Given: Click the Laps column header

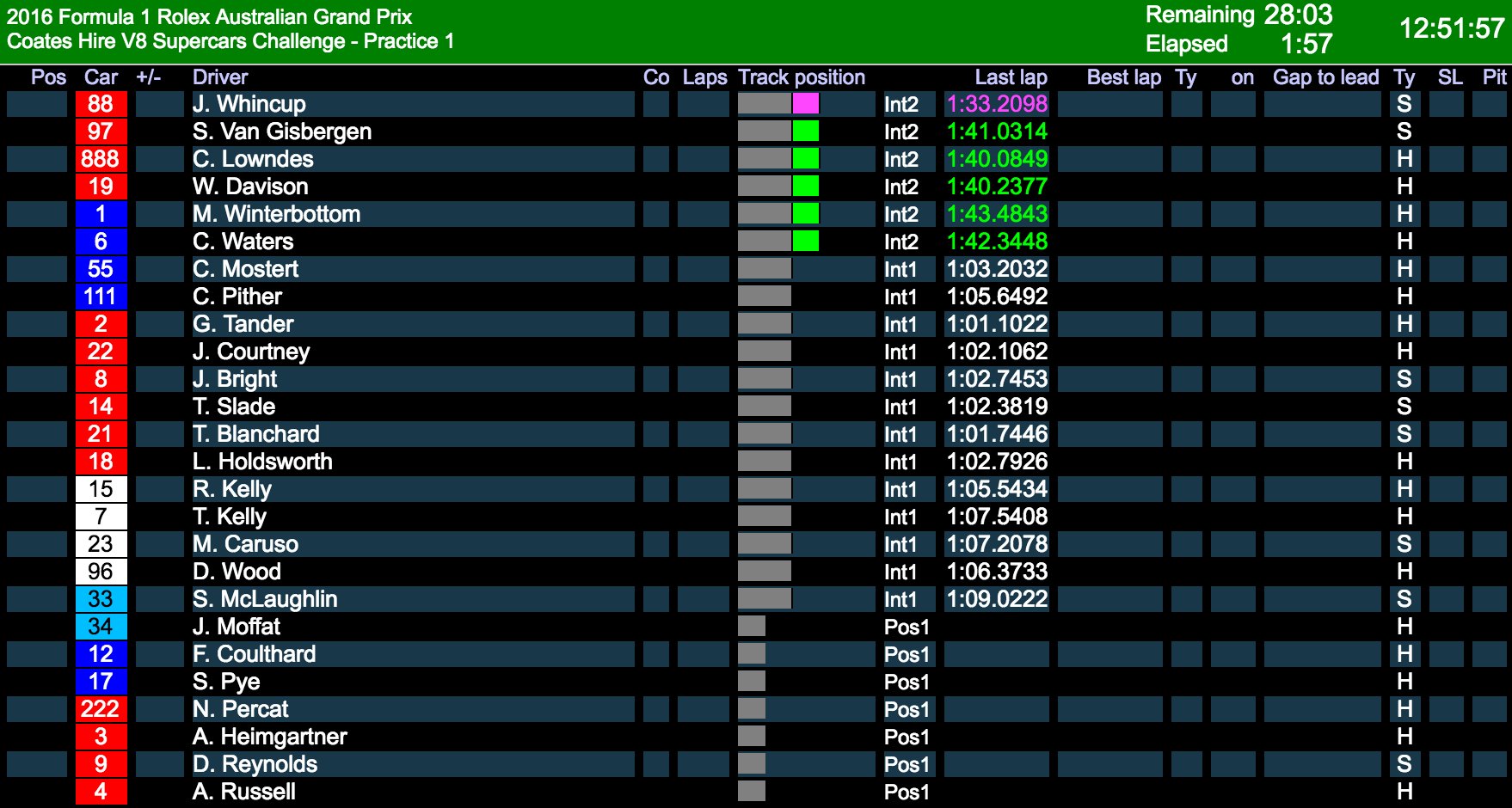Looking at the screenshot, I should (705, 77).
